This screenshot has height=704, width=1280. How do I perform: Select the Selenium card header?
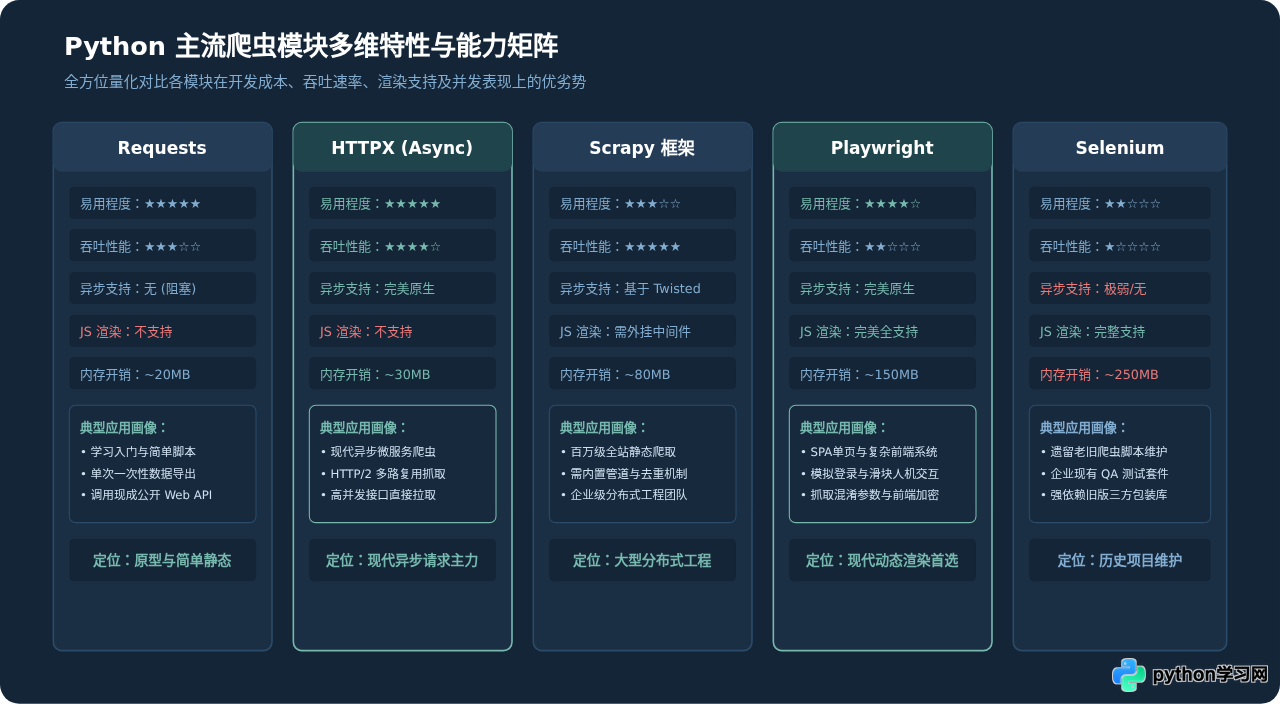(1120, 148)
